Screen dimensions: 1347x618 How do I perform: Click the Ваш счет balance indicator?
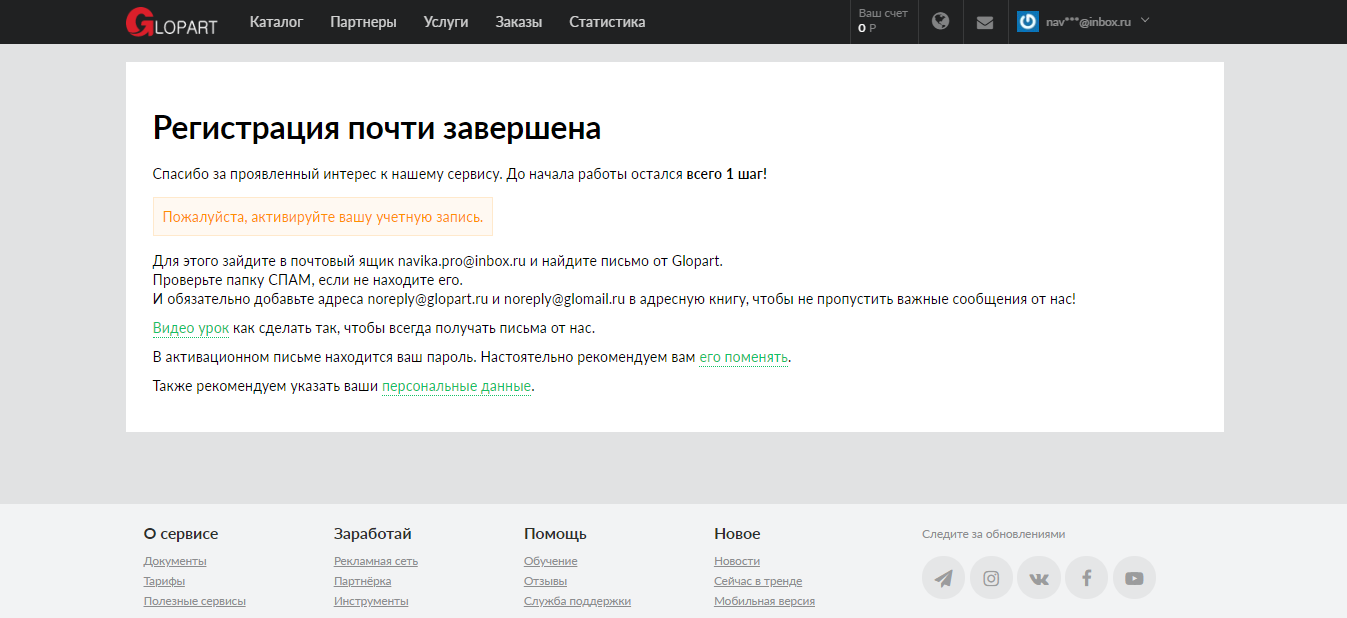coord(882,21)
